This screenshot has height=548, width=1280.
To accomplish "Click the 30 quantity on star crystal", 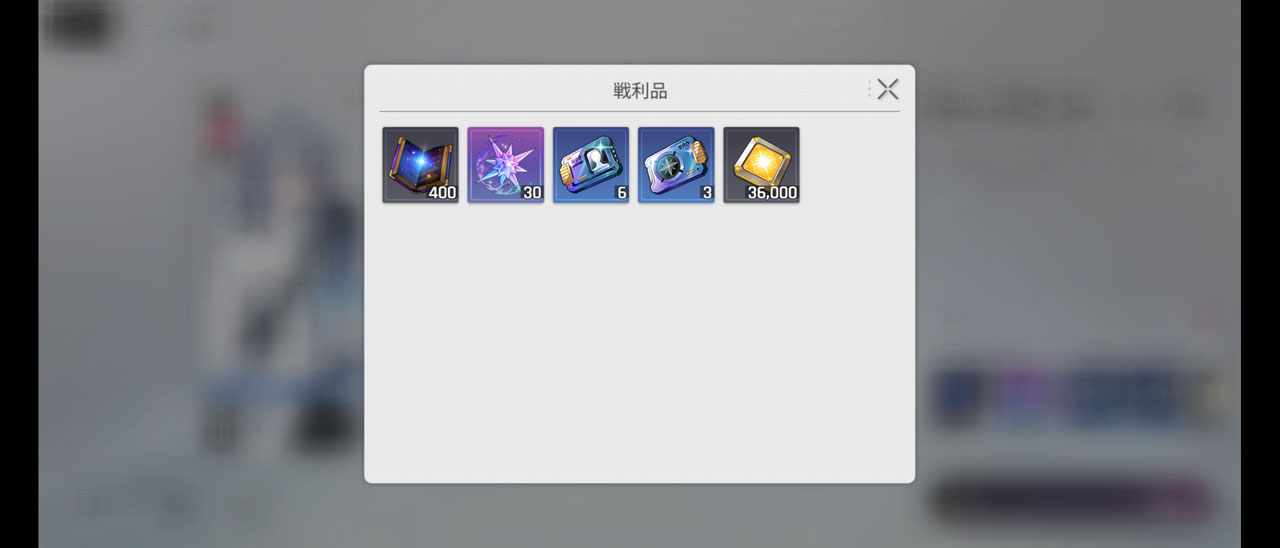I will tap(532, 192).
